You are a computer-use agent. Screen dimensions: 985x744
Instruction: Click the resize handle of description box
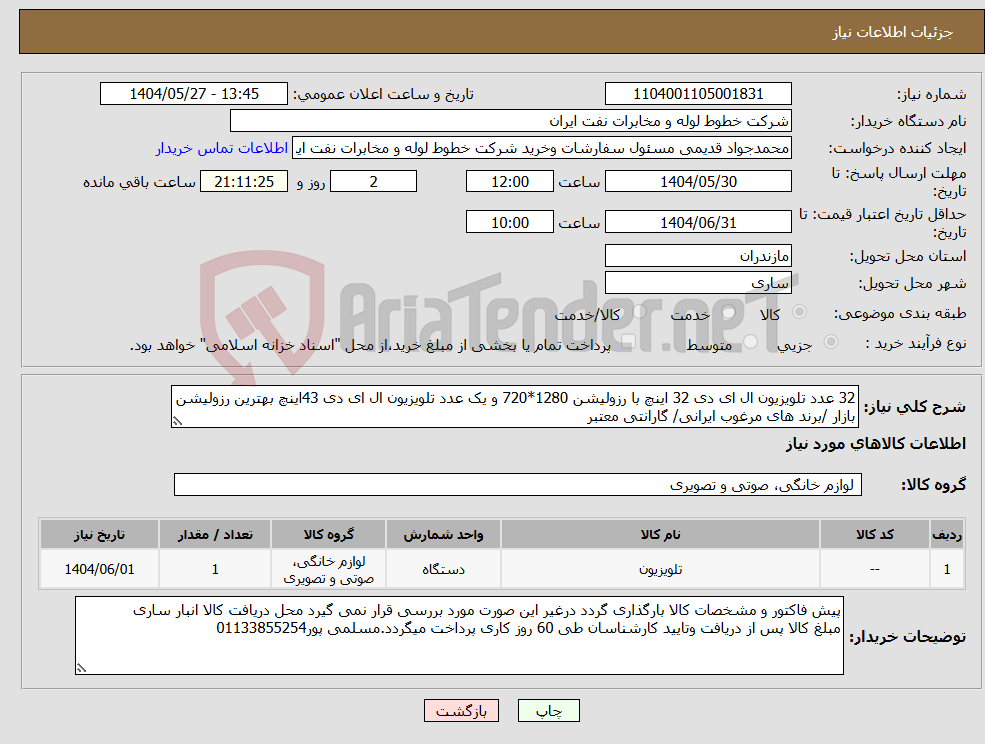click(177, 422)
